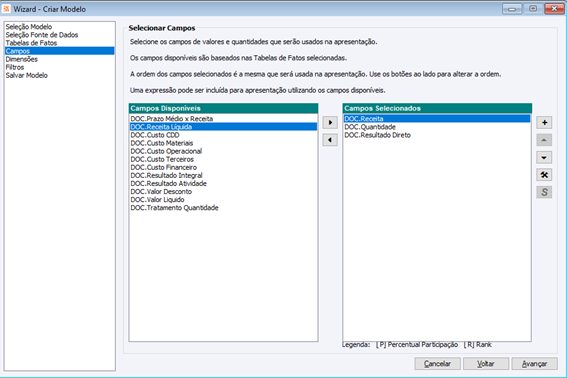Click the Campos Selecionados header

coord(437,108)
